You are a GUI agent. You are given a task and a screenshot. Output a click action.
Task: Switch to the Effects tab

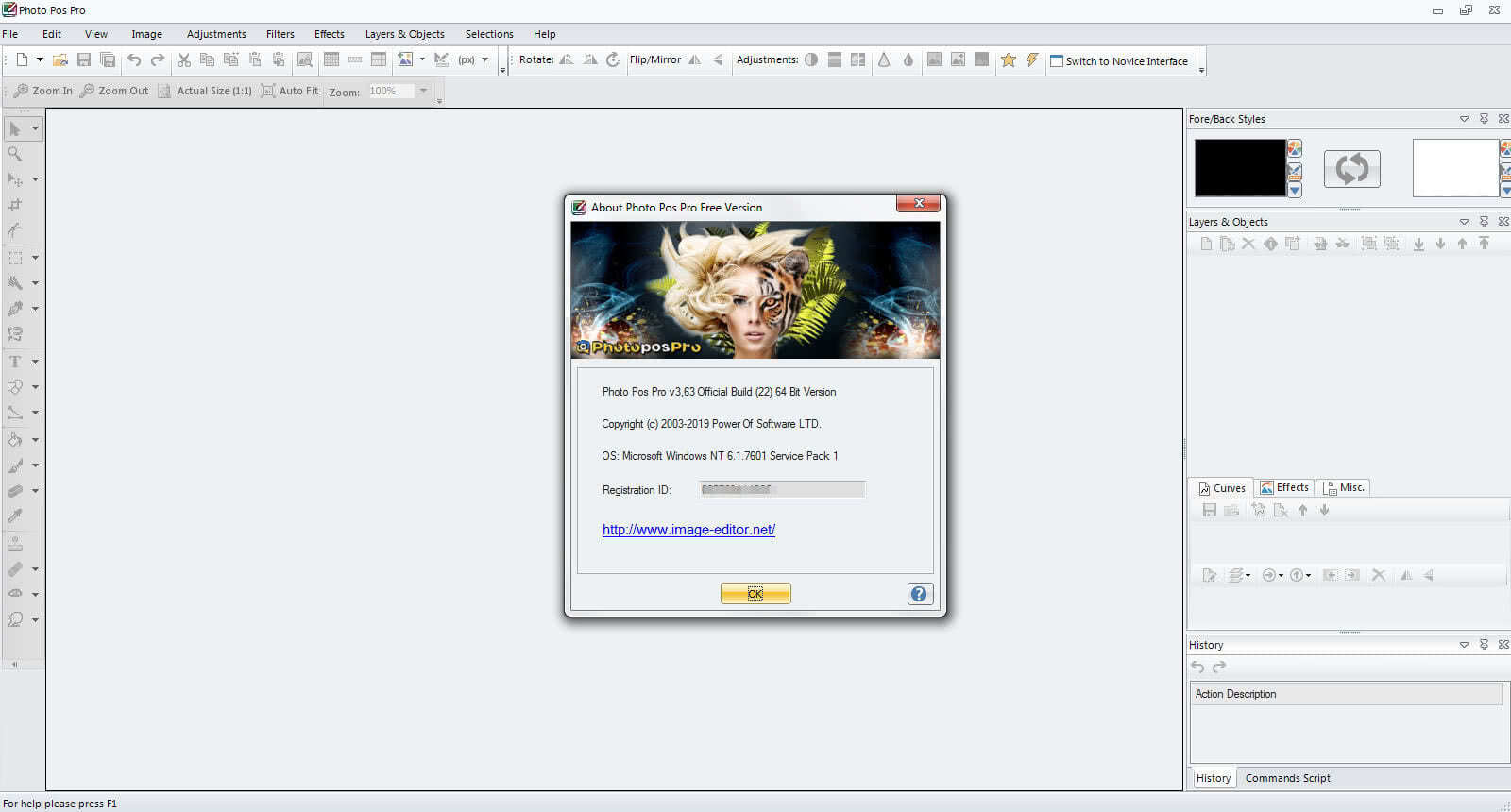pos(1284,487)
